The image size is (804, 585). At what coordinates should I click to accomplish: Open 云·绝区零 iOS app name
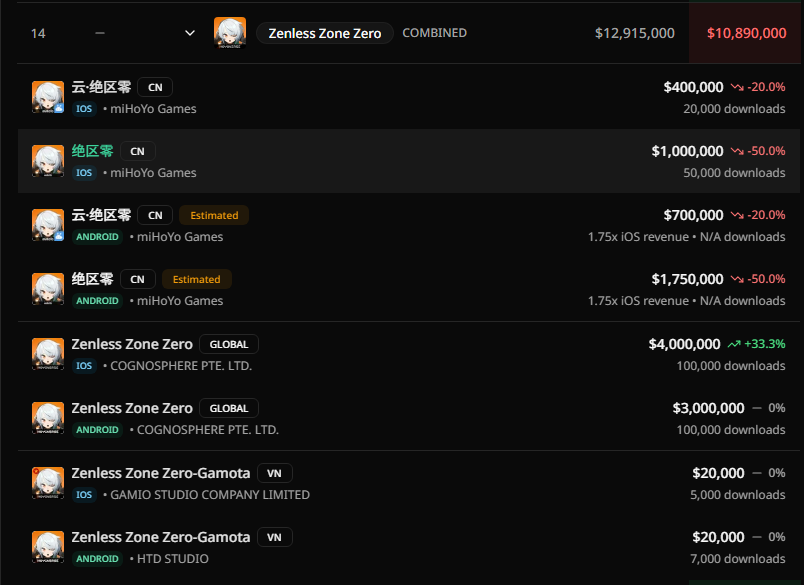101,87
